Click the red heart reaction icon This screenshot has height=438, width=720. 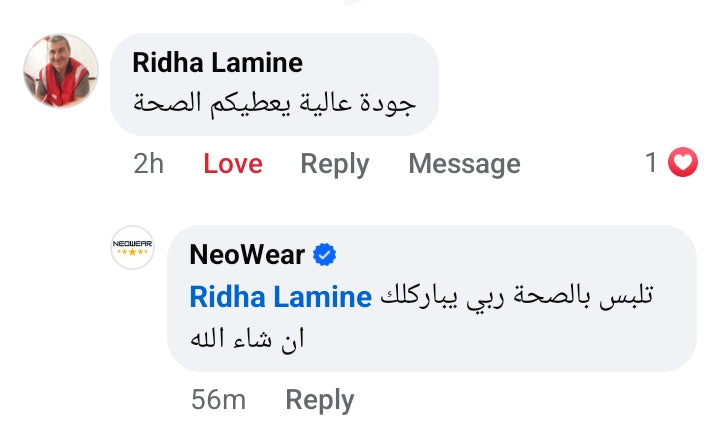point(682,162)
